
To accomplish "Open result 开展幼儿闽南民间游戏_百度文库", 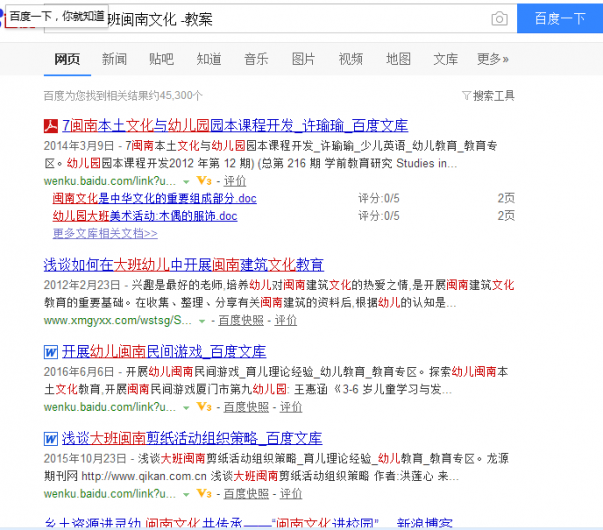I will click(x=164, y=352).
